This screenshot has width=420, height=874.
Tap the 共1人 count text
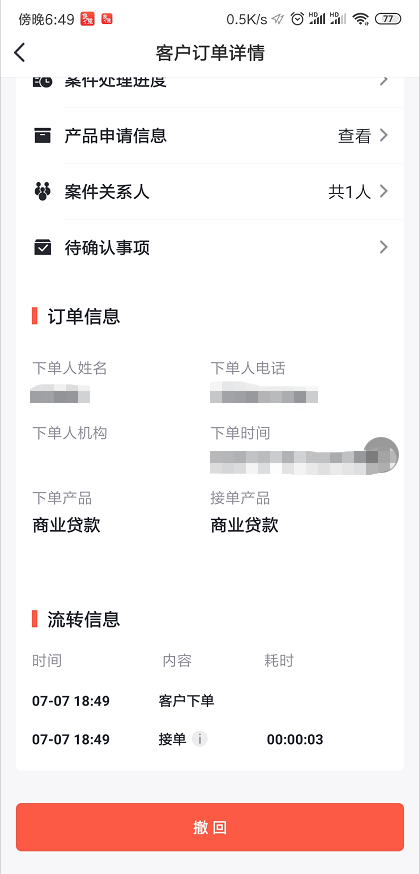click(349, 192)
